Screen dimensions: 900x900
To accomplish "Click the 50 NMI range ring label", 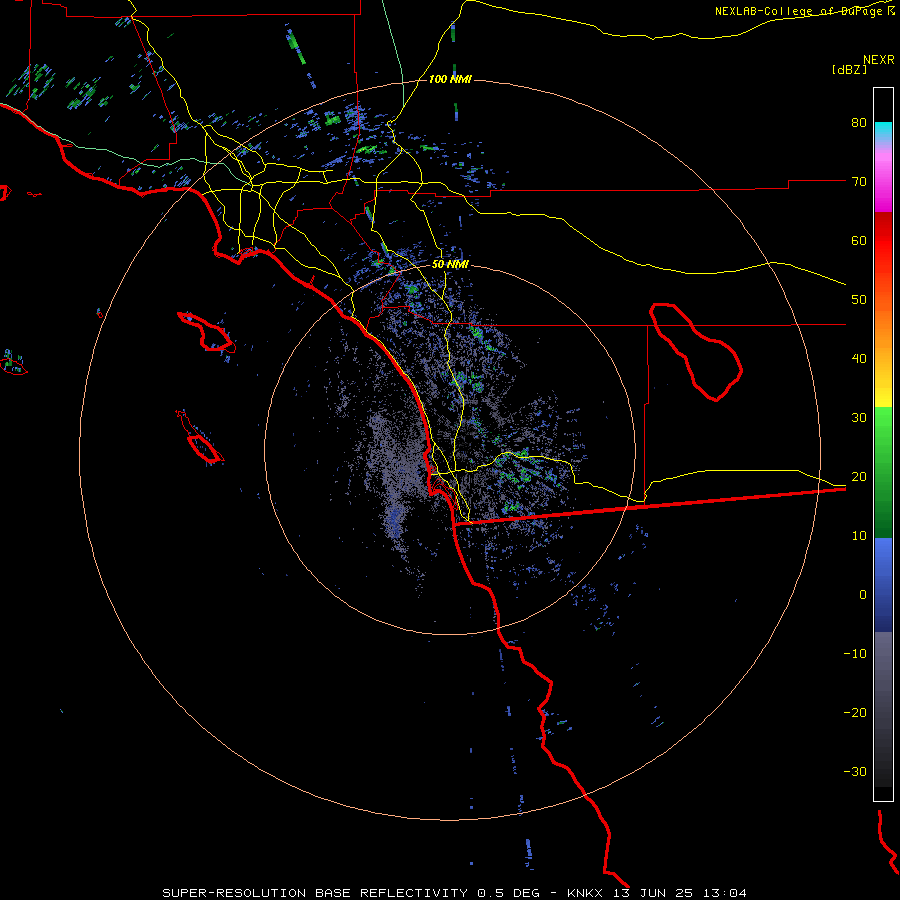I will point(450,264).
